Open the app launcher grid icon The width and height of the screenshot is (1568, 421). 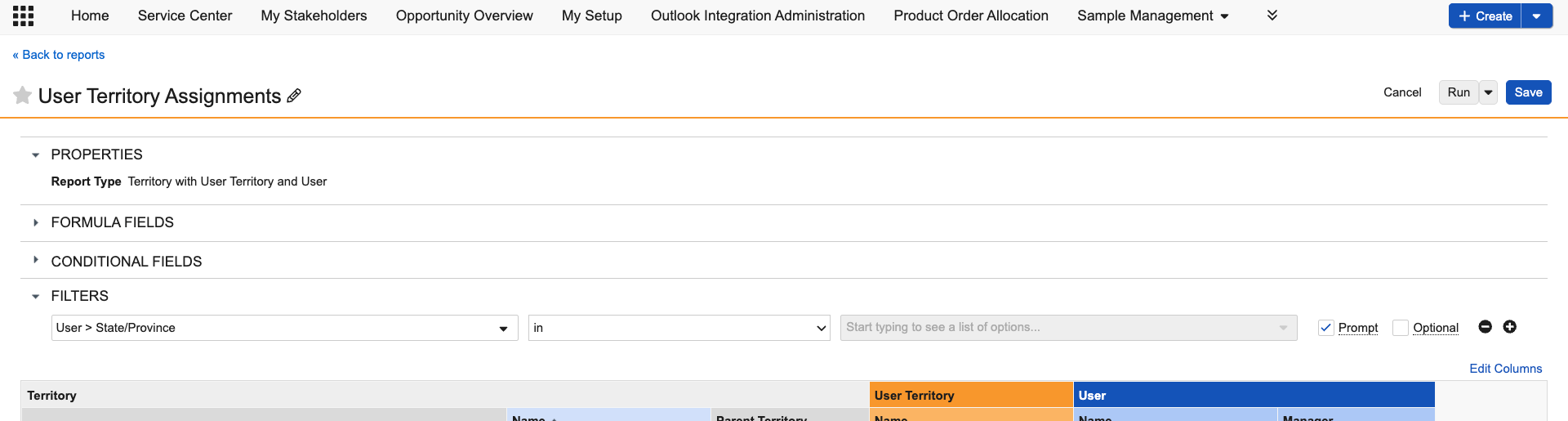(23, 16)
